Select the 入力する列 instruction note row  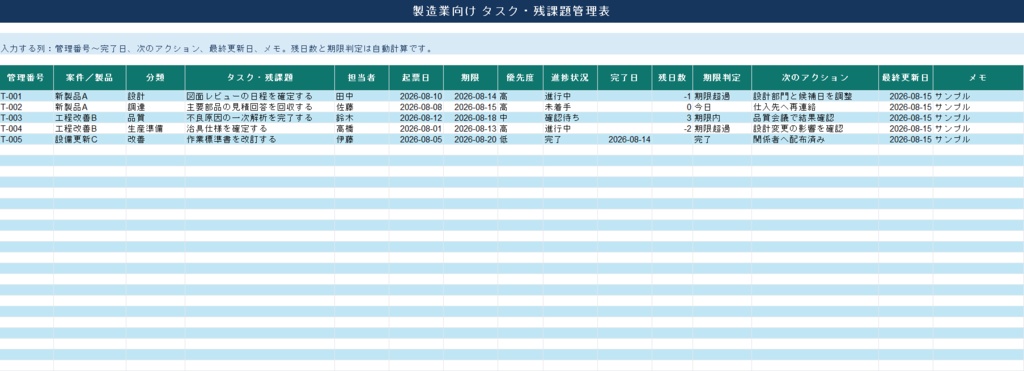point(512,44)
